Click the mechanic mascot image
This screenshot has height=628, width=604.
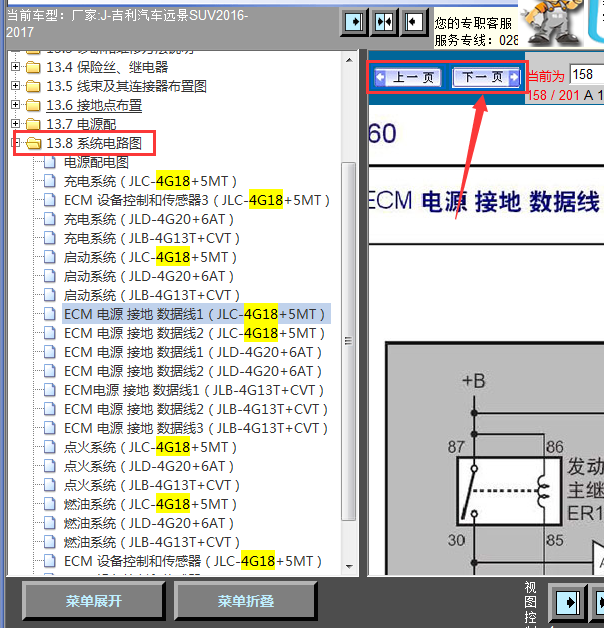point(552,23)
